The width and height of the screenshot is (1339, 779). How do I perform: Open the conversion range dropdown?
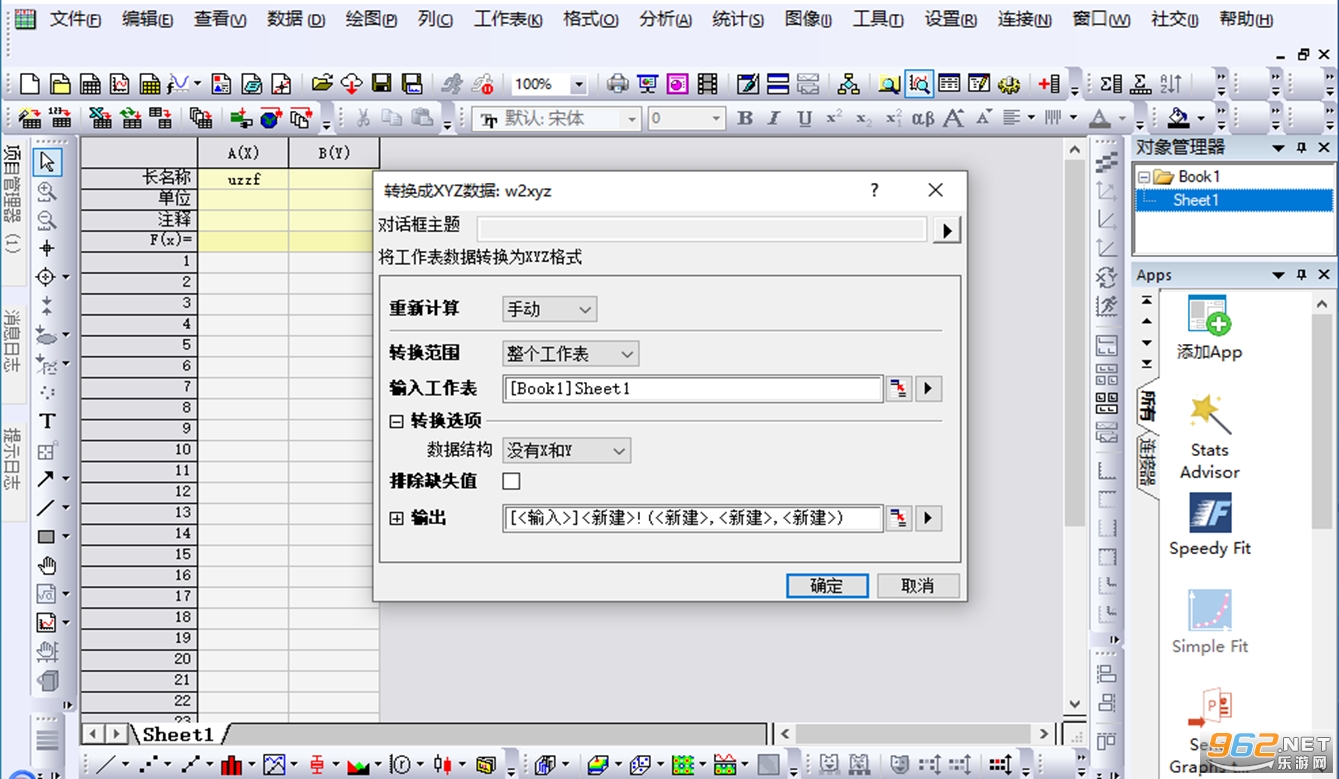click(570, 354)
